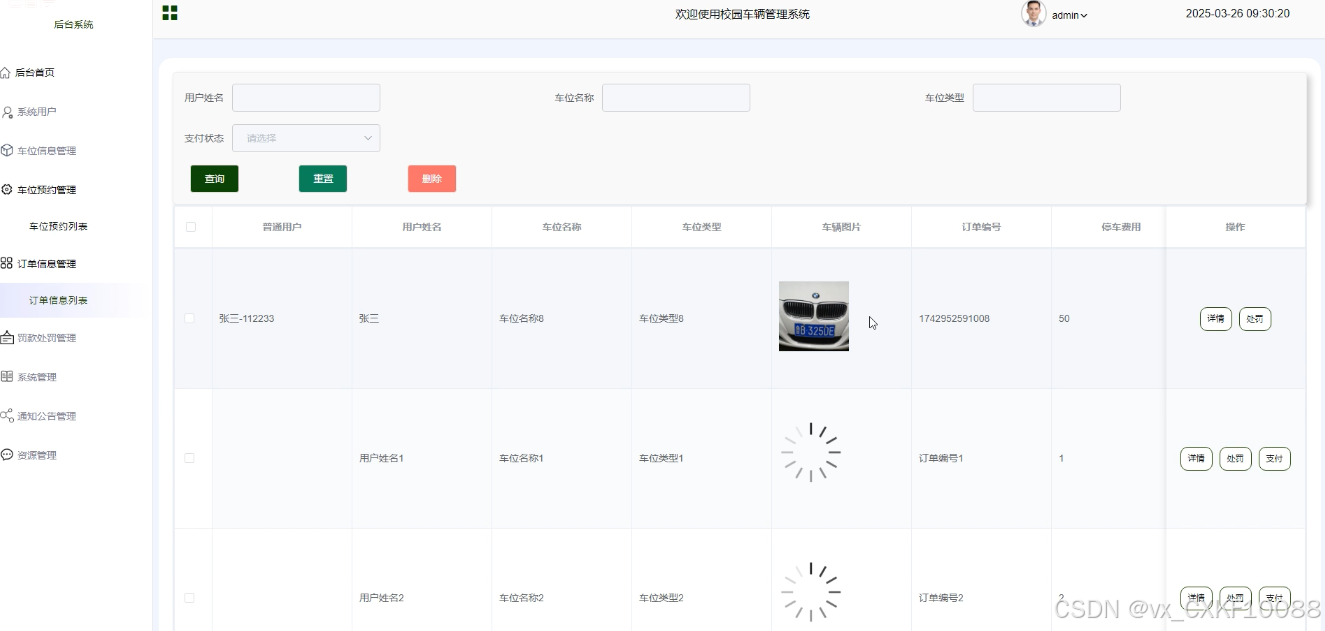Screen dimensions: 1325x631
Task: Go to 车位预约列表 submenu item
Action: point(58,227)
